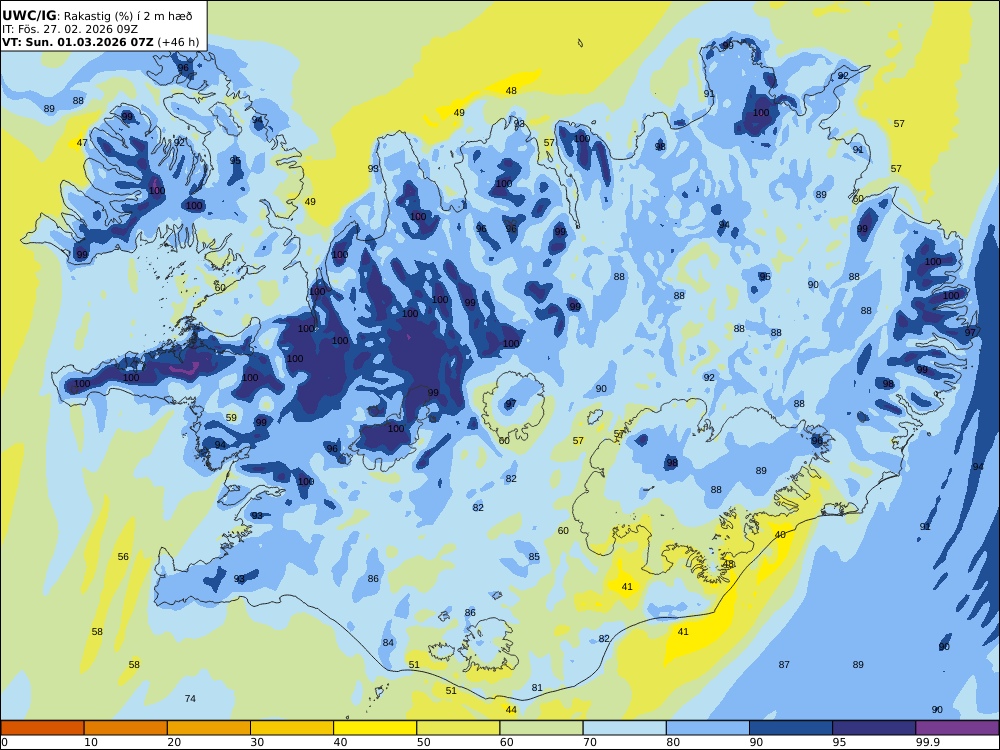
Task: Click the title 'UWC/IG: Rakastig (%) í 2 m hæð'
Action: [x=97, y=16]
